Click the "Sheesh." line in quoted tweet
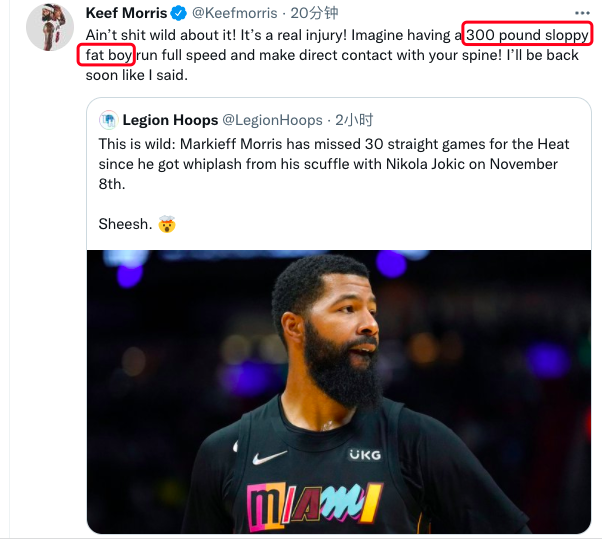 pos(124,224)
